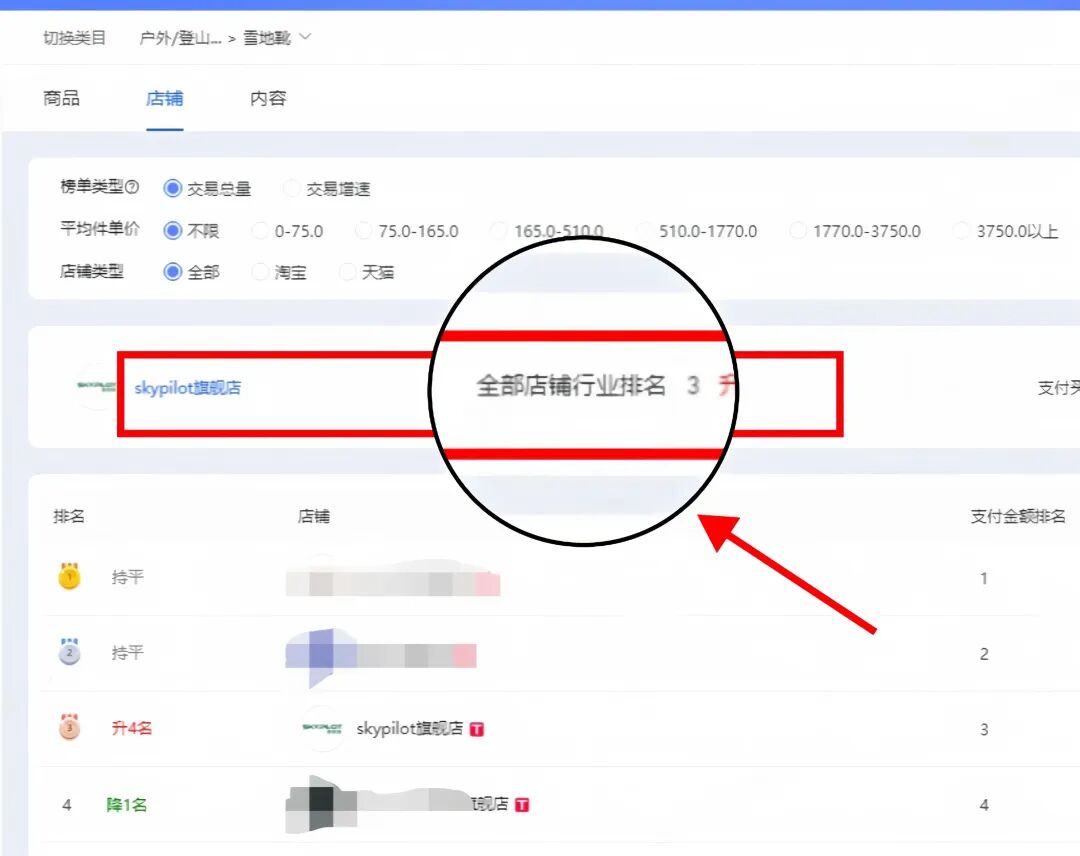This screenshot has width=1080, height=856.
Task: Choose the 75.0-165.0 price range
Action: [363, 230]
